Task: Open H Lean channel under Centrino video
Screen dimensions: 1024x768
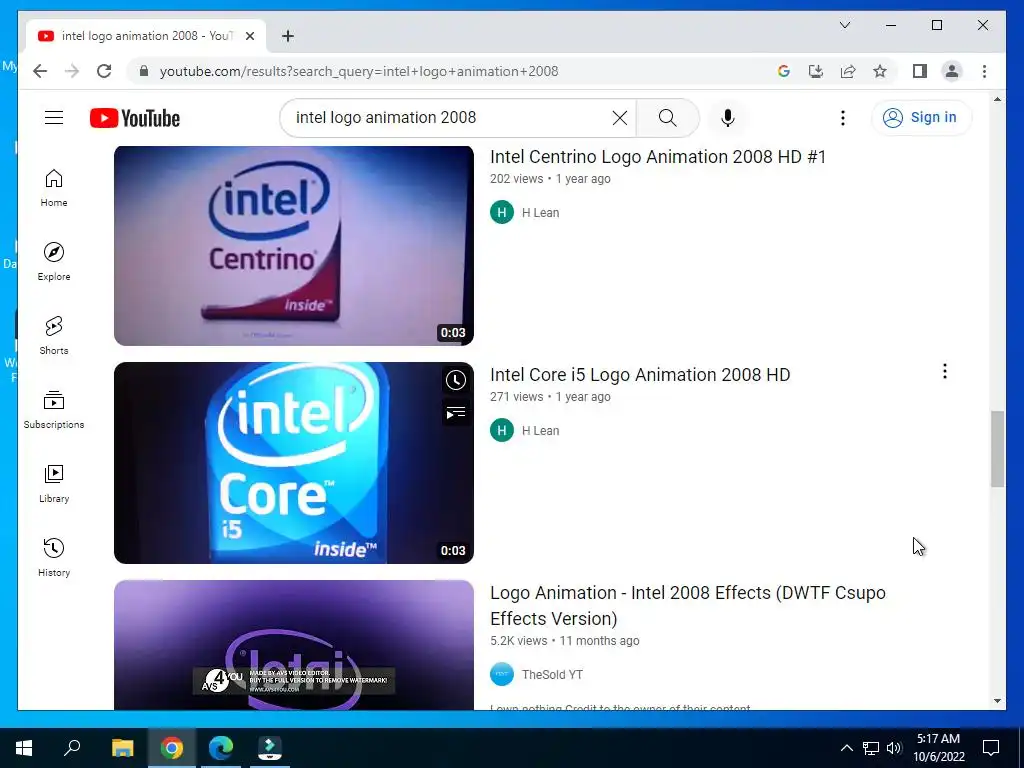Action: 540,213
